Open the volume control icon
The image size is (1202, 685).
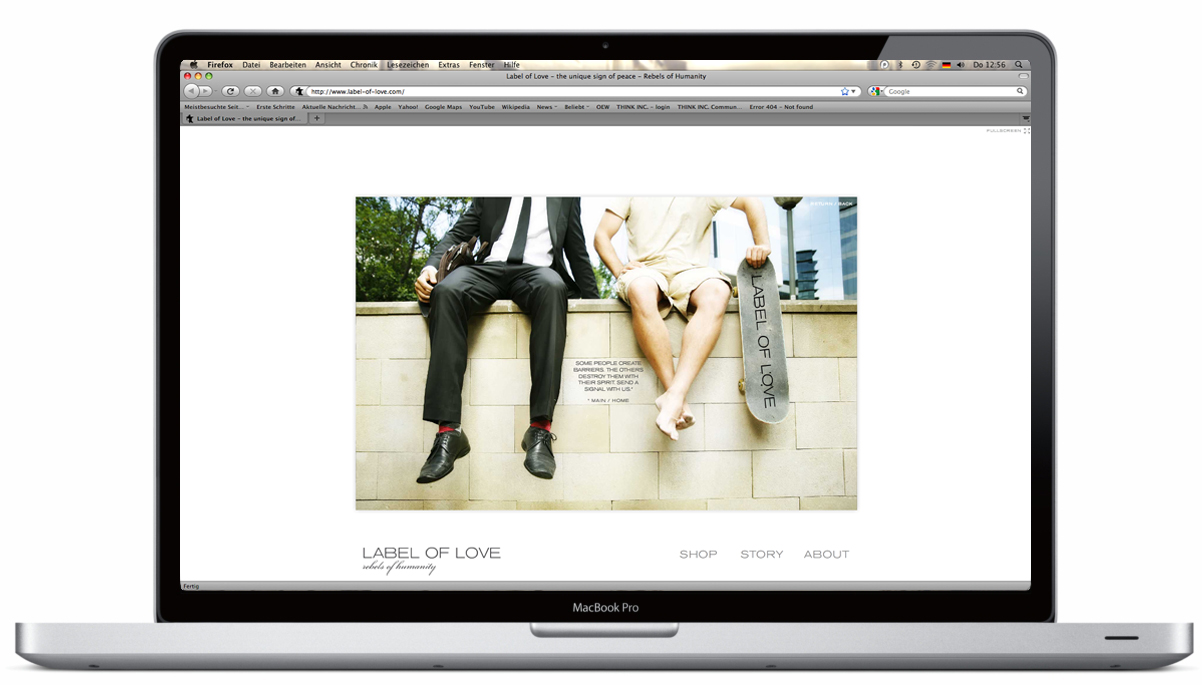click(x=961, y=65)
